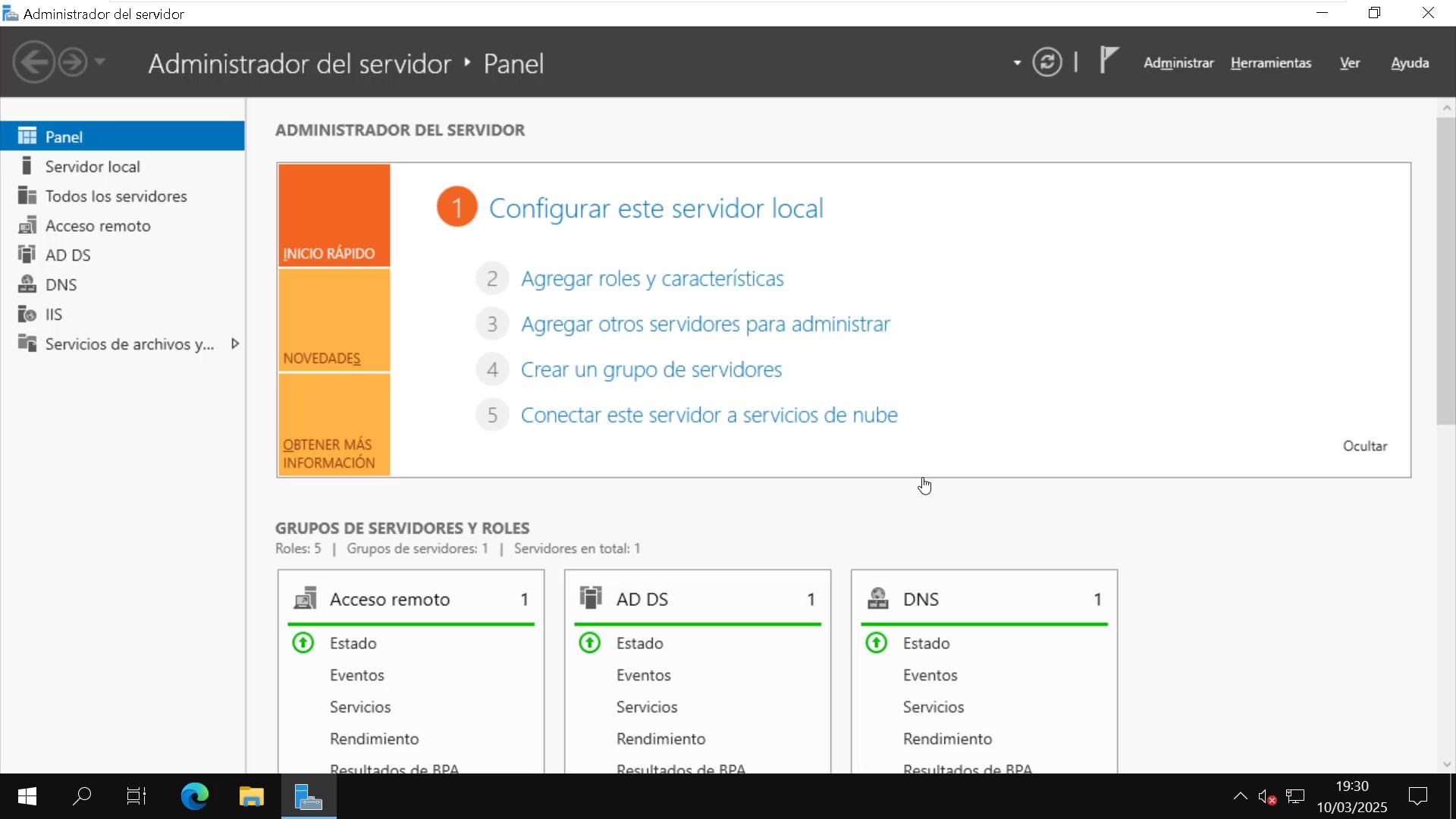Open the dropdown arrow beside the refresh icon
This screenshot has height=819, width=1456.
coord(1017,63)
